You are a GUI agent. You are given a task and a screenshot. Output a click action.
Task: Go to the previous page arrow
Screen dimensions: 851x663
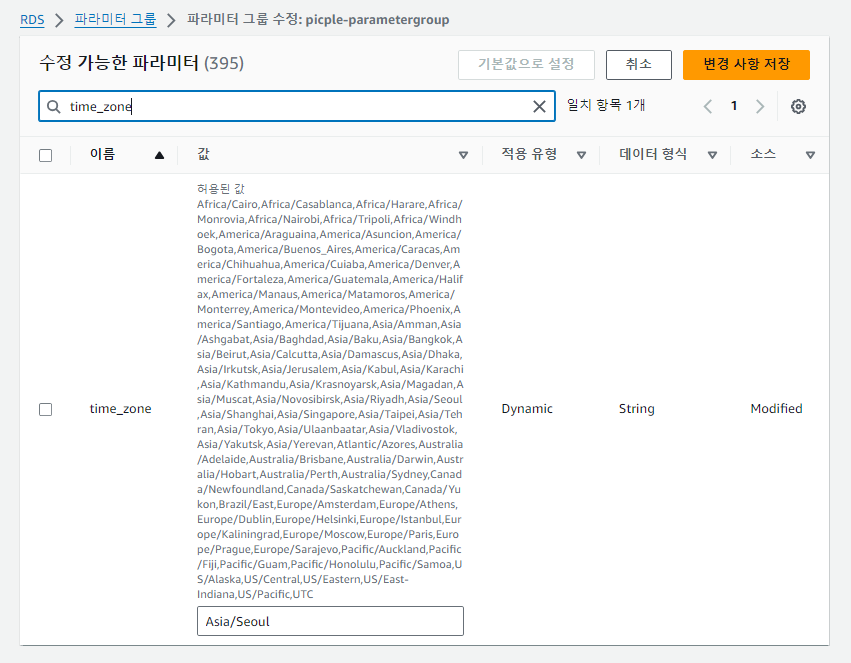tap(708, 107)
